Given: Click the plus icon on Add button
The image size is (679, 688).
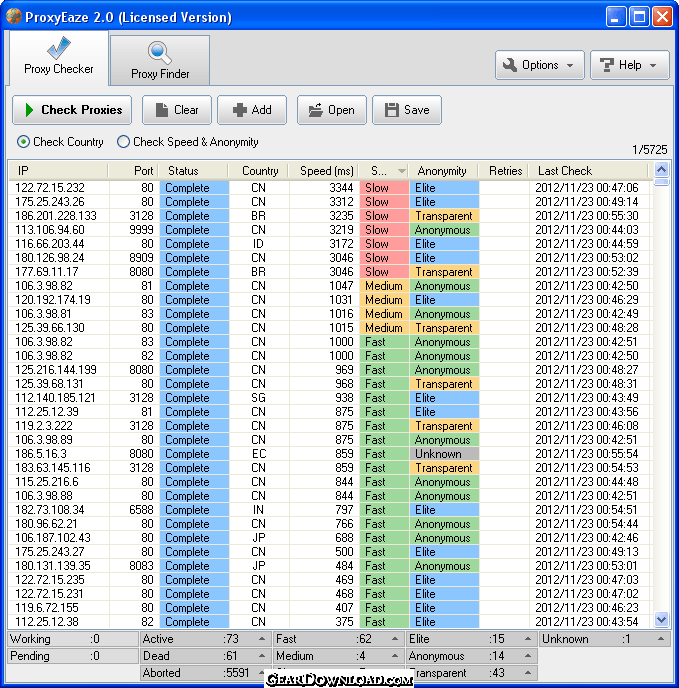Looking at the screenshot, I should [239, 110].
